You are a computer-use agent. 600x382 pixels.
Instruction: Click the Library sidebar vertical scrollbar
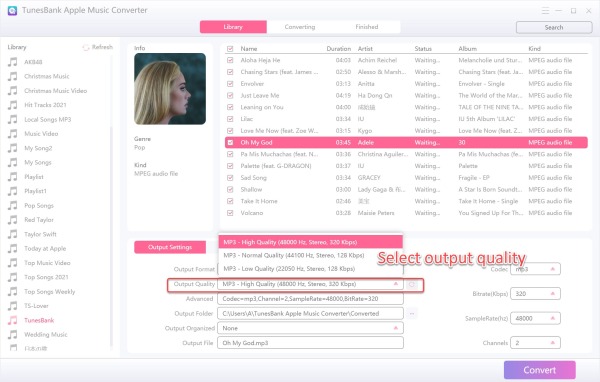point(111,237)
